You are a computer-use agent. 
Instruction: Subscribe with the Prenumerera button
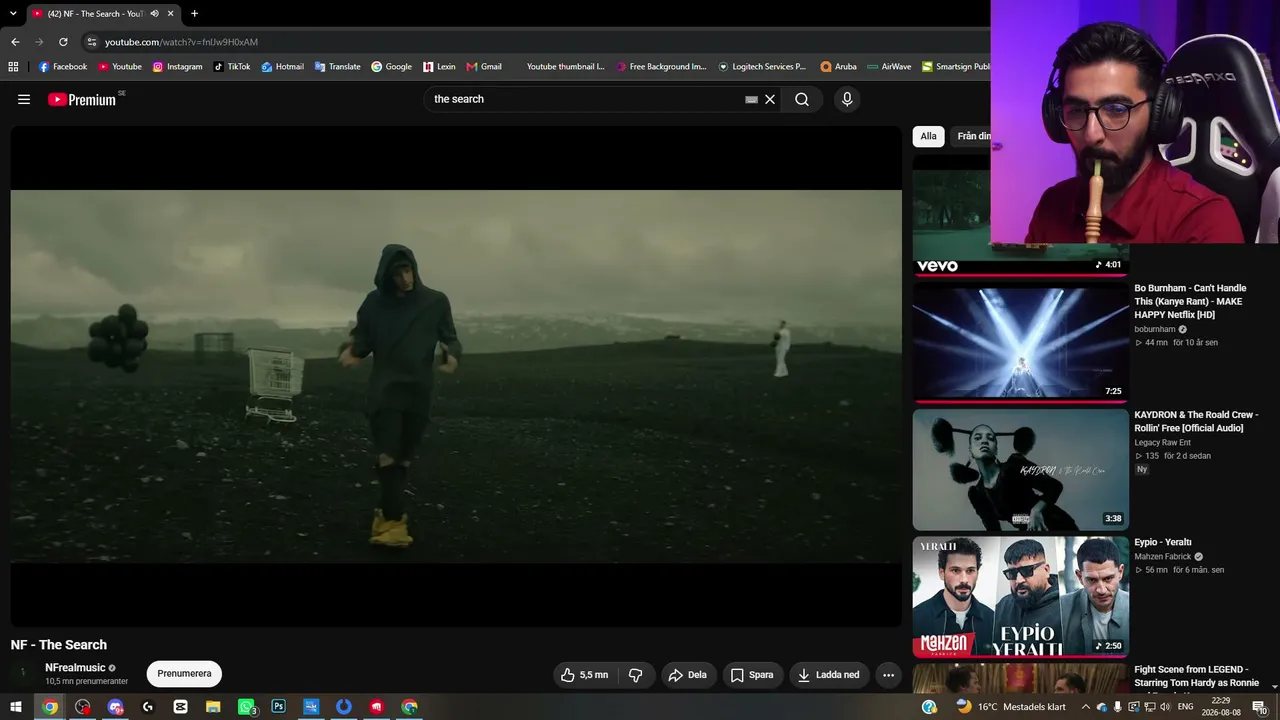[x=184, y=674]
